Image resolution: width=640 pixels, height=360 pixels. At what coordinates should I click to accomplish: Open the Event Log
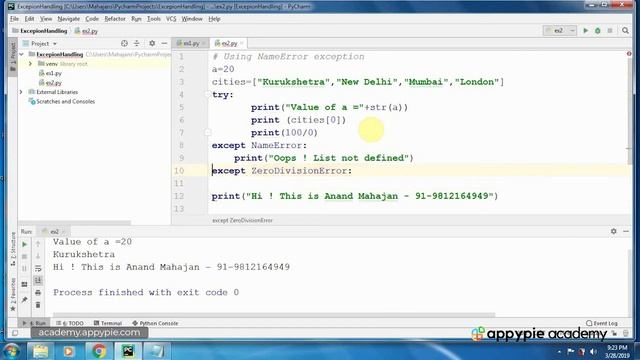pyautogui.click(x=602, y=323)
